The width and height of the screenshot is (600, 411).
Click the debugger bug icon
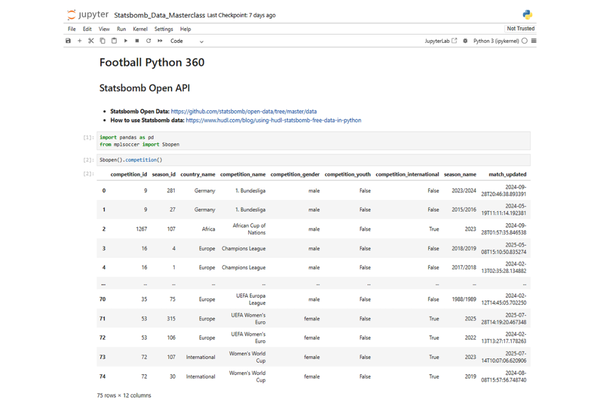(x=465, y=41)
